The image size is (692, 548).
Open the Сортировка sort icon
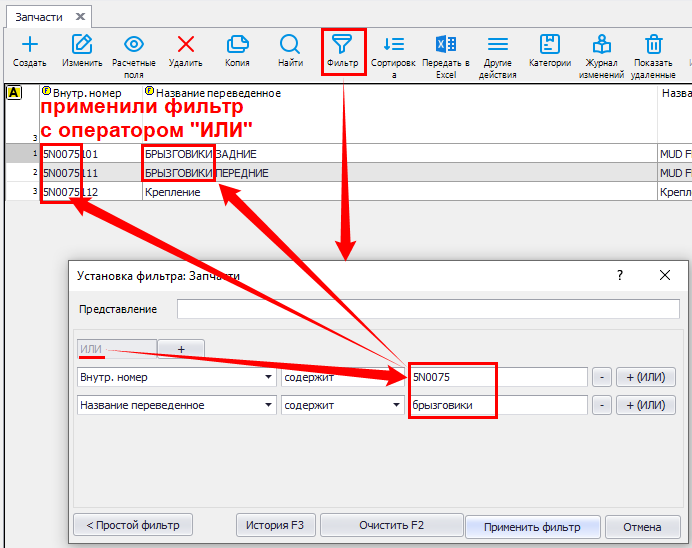394,45
